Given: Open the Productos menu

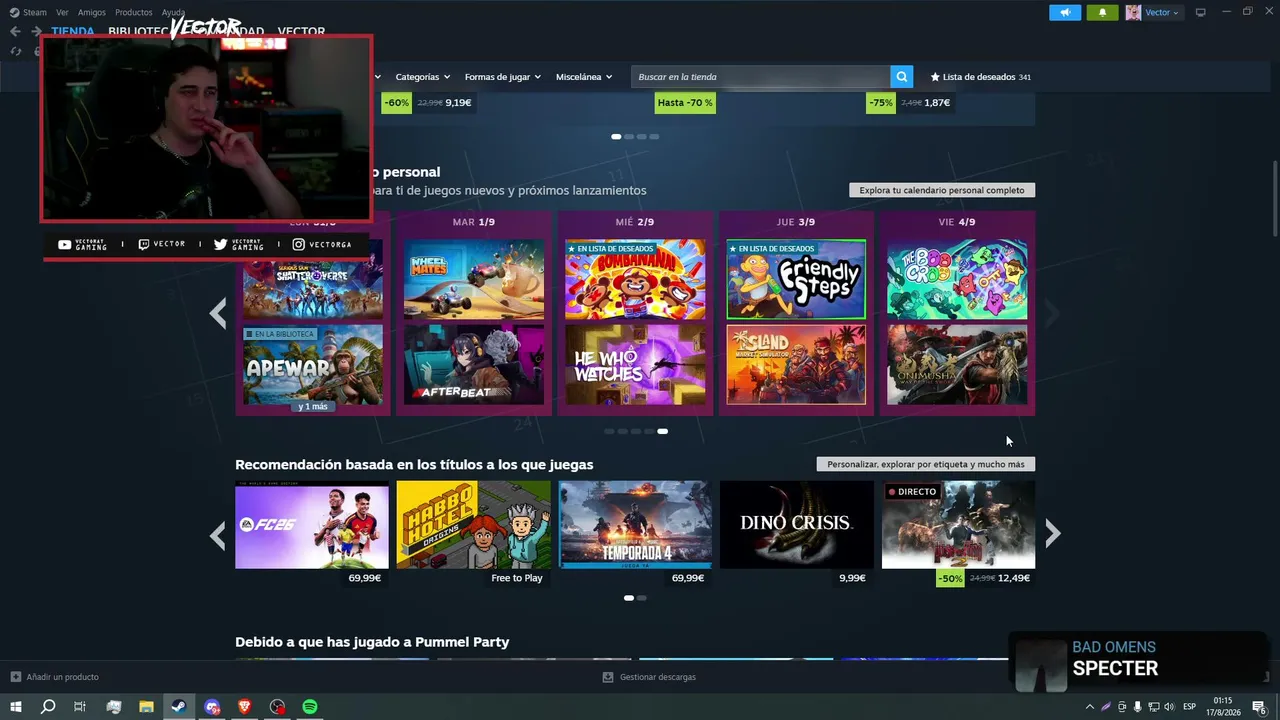Looking at the screenshot, I should coord(134,13).
